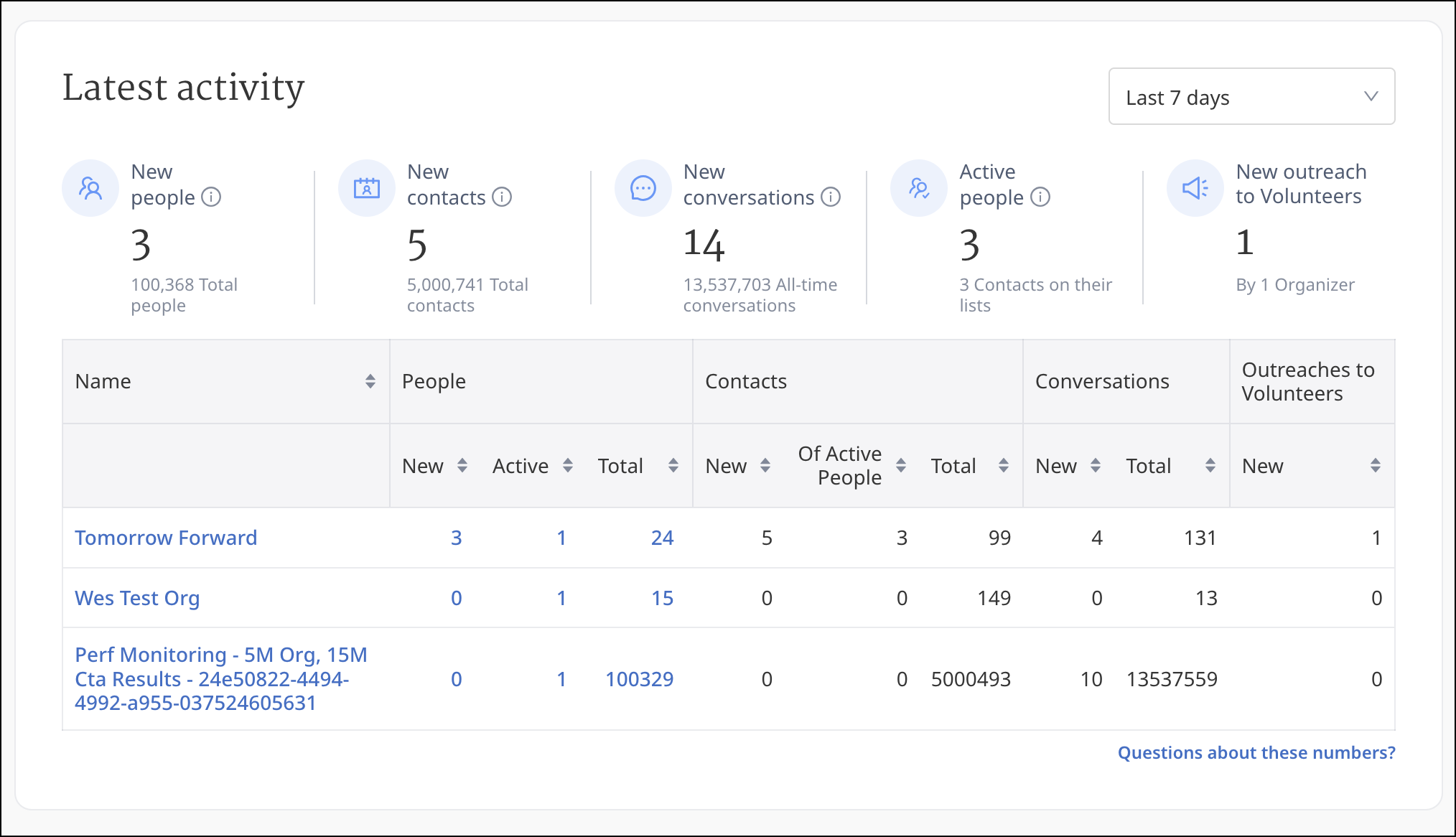The height and width of the screenshot is (837, 1456).
Task: Click 100329 total people value
Action: pos(639,679)
